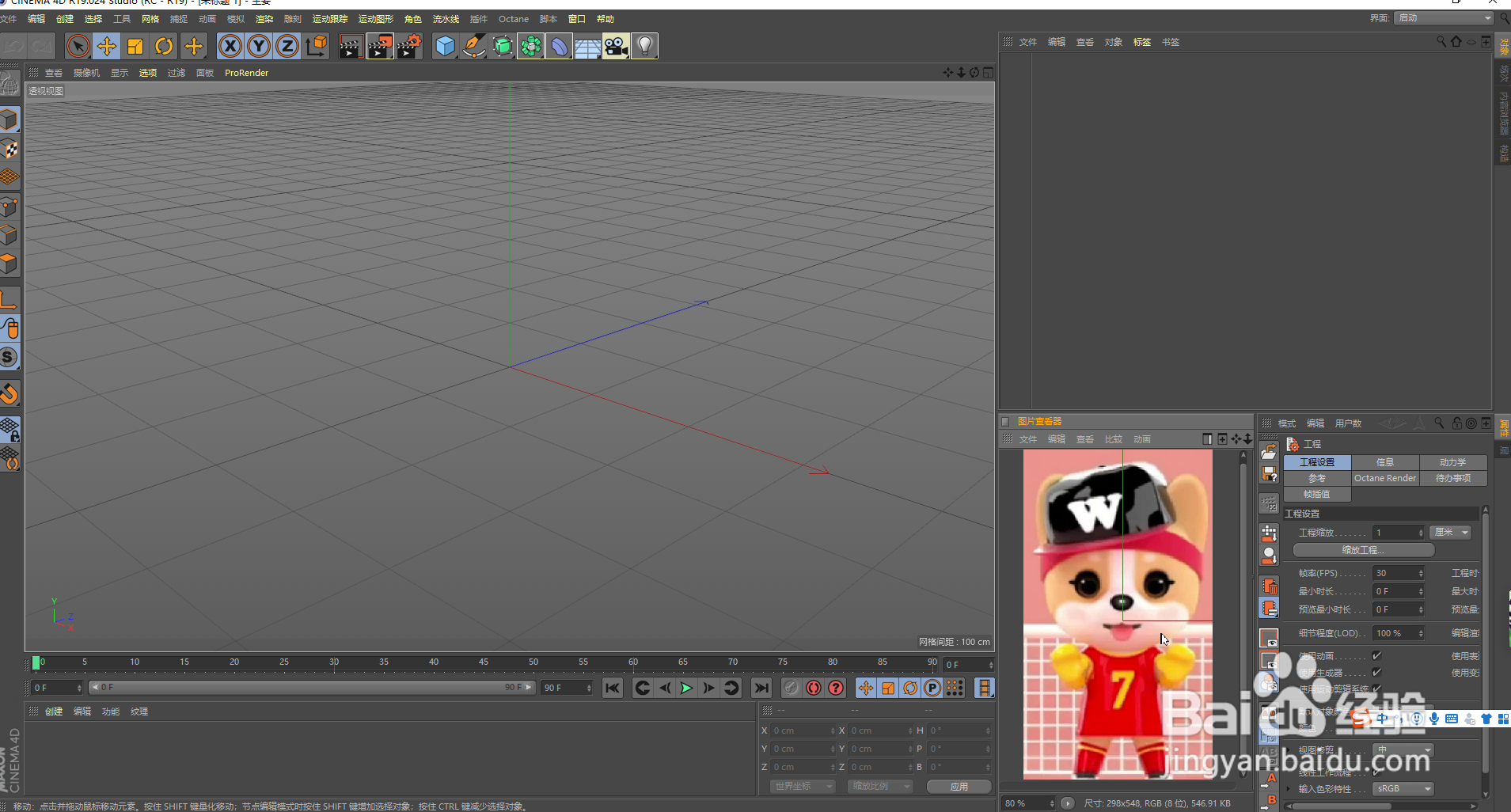
Task: Open 厘米 unit dropdown
Action: (1451, 533)
